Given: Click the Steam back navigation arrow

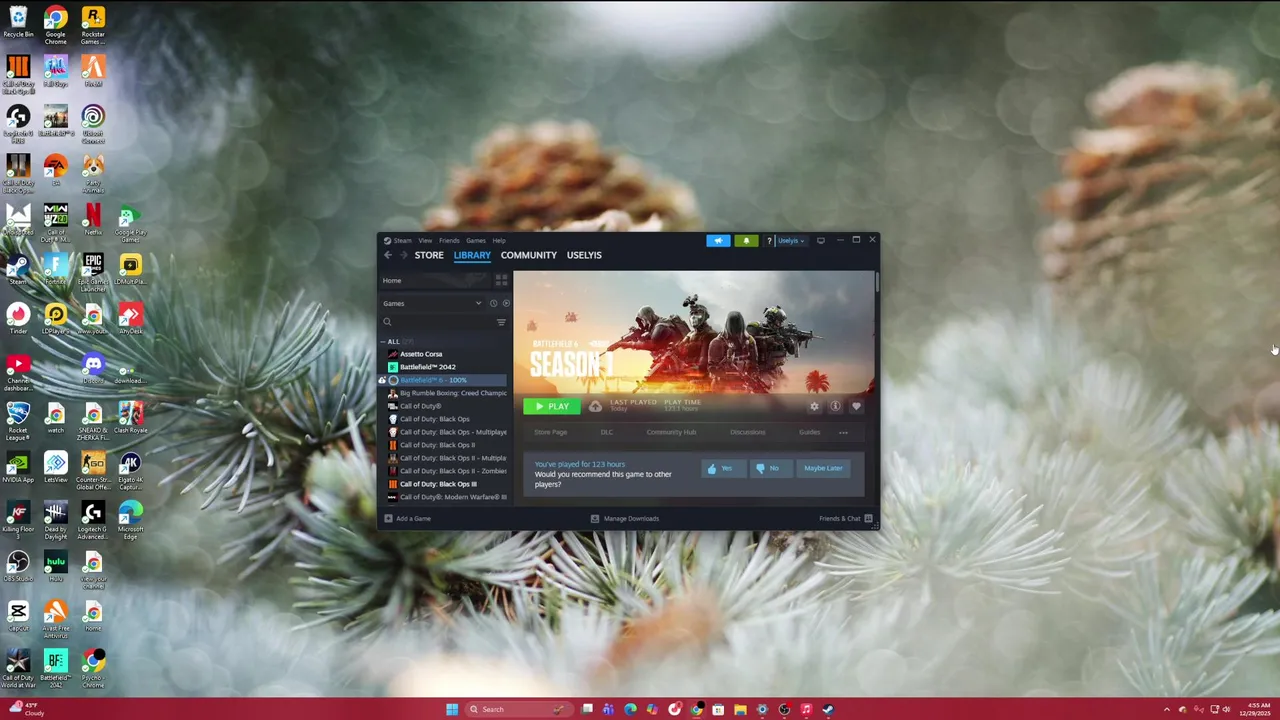Looking at the screenshot, I should pyautogui.click(x=388, y=255).
